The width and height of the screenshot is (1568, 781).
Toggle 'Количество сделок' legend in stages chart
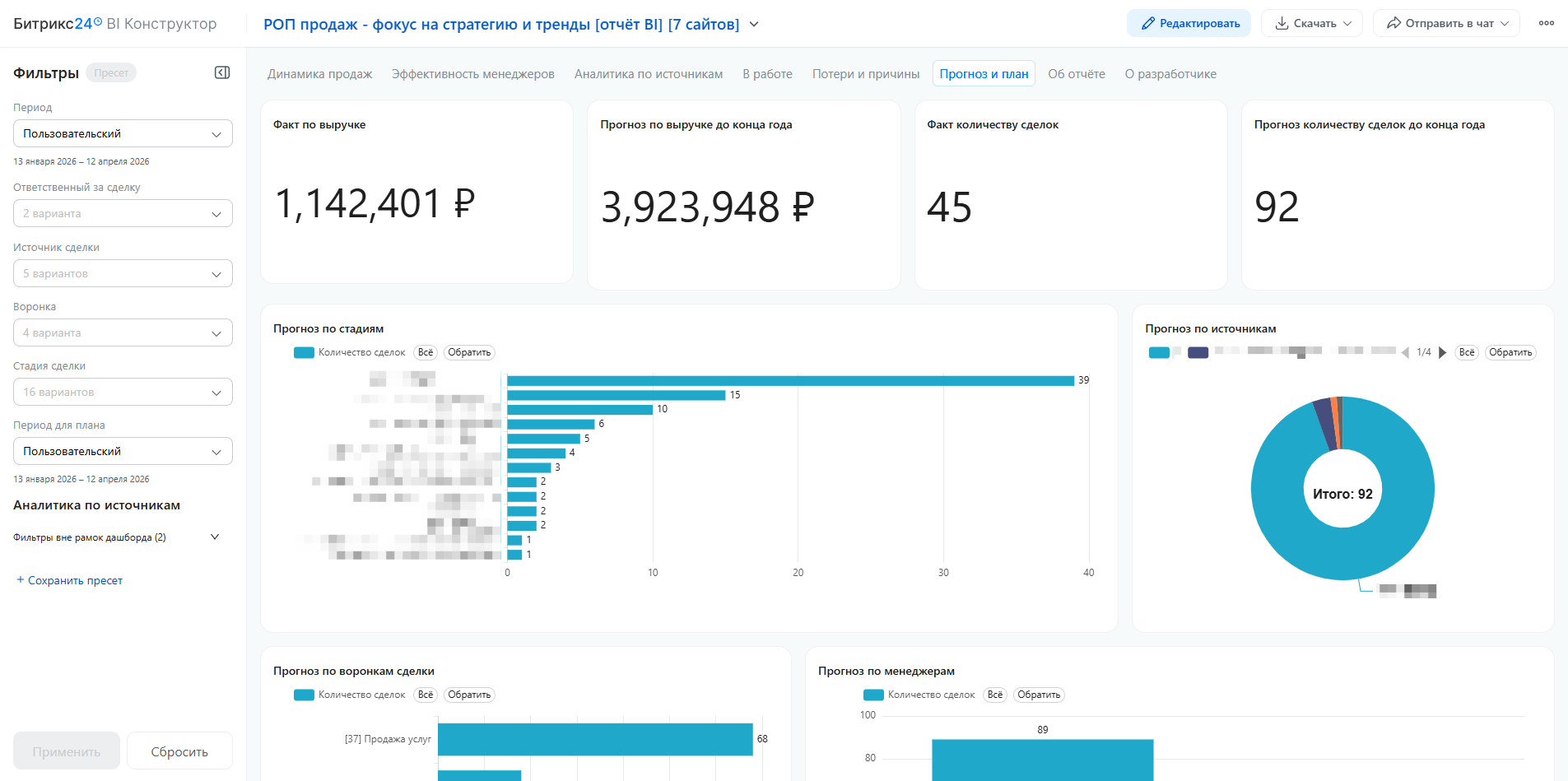pos(350,353)
